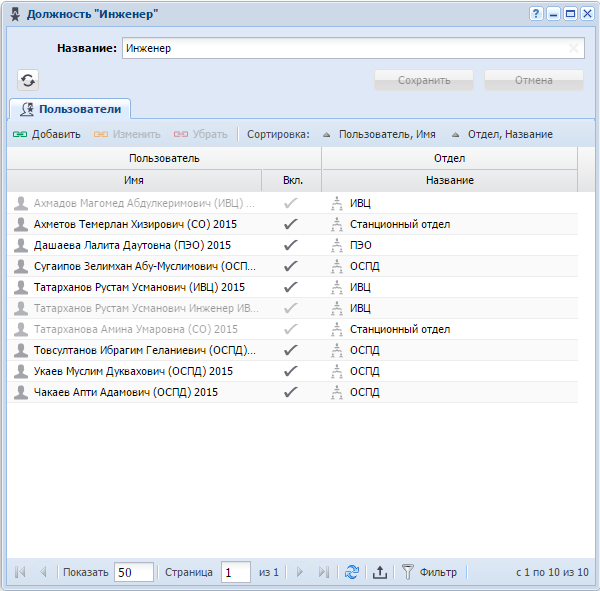Toggle Вкл. checkmark for Татарханова Амина
This screenshot has height=591, width=600.
(290, 329)
